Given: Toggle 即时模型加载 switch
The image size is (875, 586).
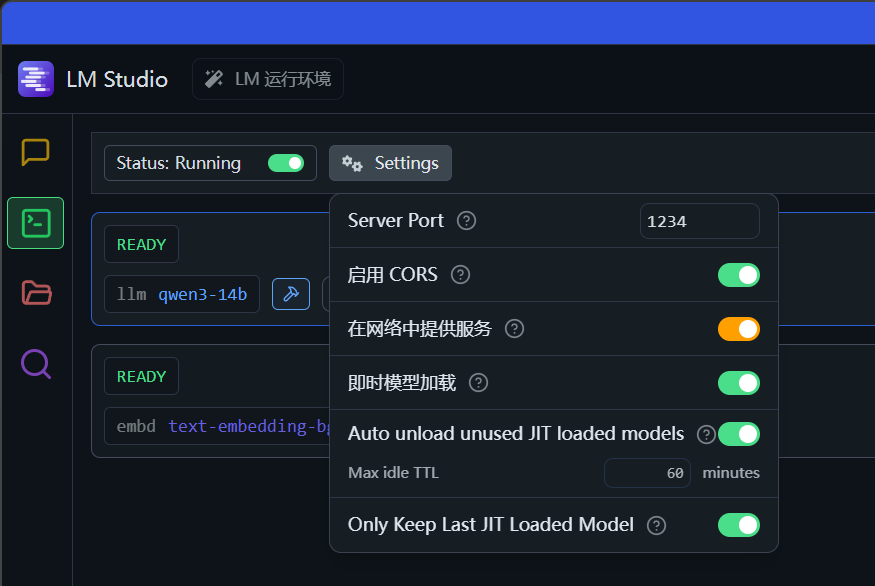Looking at the screenshot, I should point(739,383).
